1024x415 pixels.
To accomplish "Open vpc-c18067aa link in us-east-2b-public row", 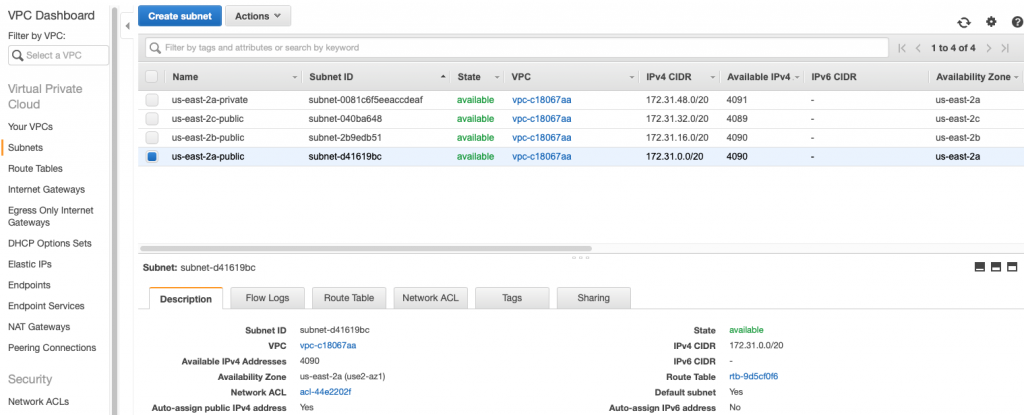I will [x=541, y=138].
